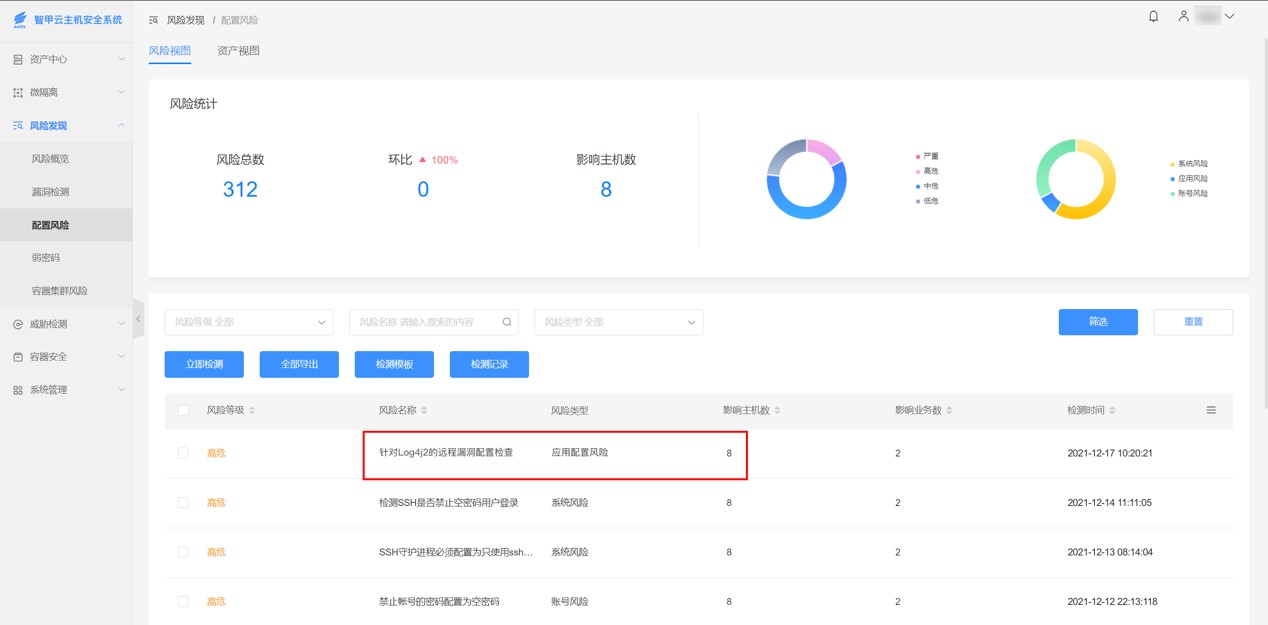Sort by risk level column arrows
Screen dimensions: 1268x625
click(x=252, y=411)
